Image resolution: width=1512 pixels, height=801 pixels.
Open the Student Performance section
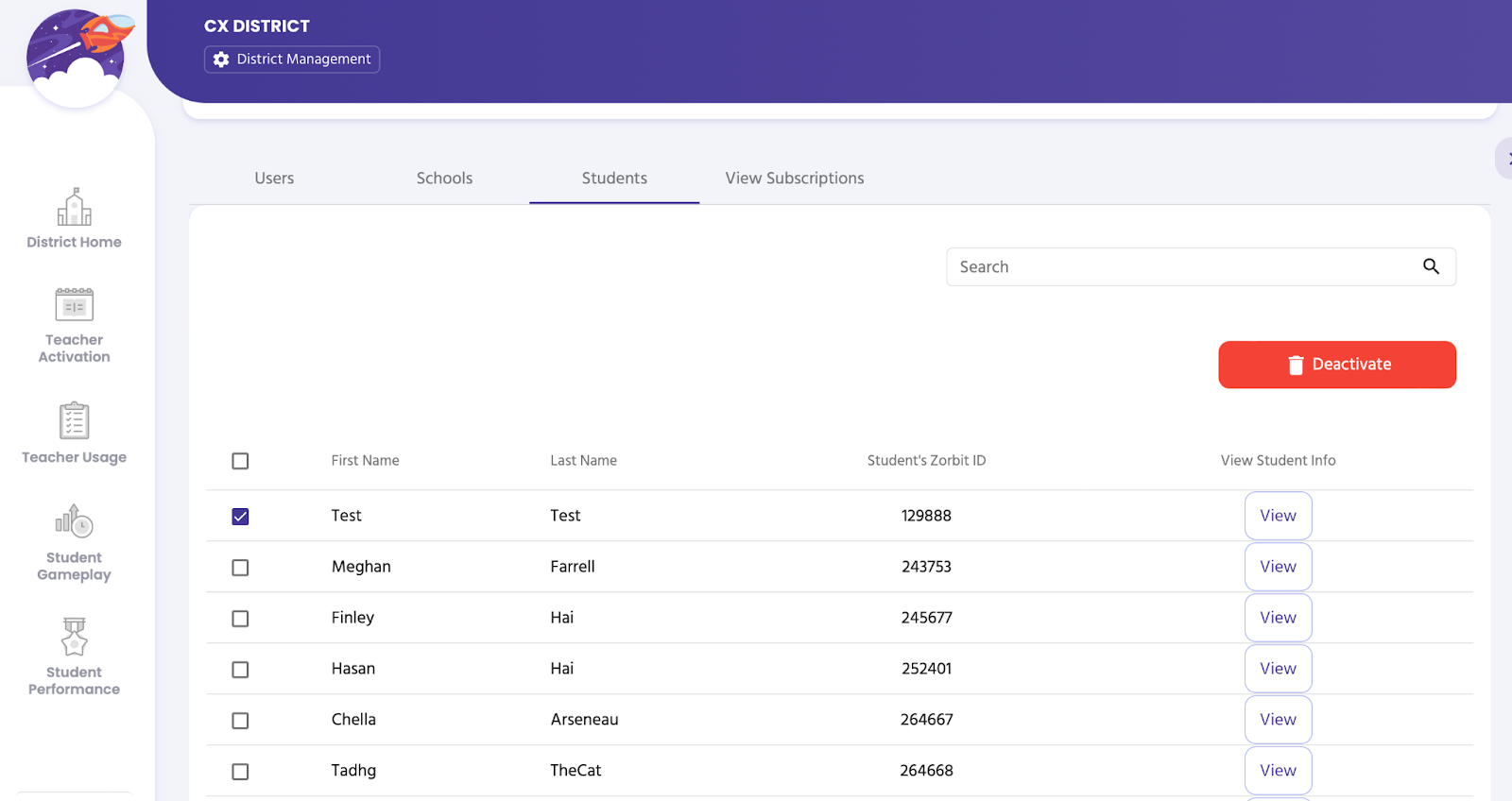[x=74, y=656]
